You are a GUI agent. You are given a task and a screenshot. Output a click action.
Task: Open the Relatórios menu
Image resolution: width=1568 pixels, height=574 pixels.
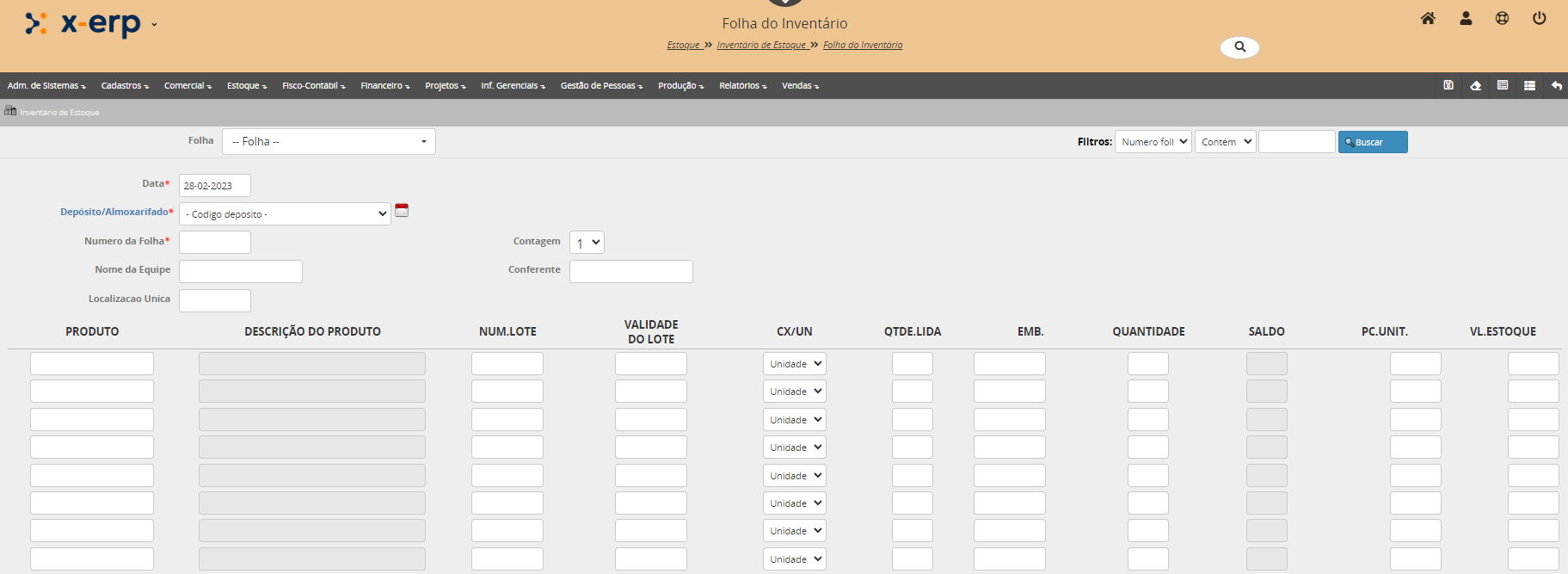coord(742,86)
